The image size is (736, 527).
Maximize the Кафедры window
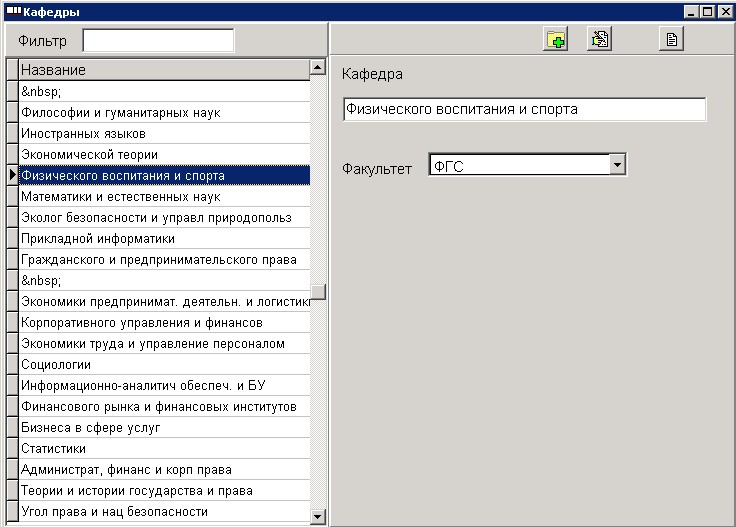708,11
